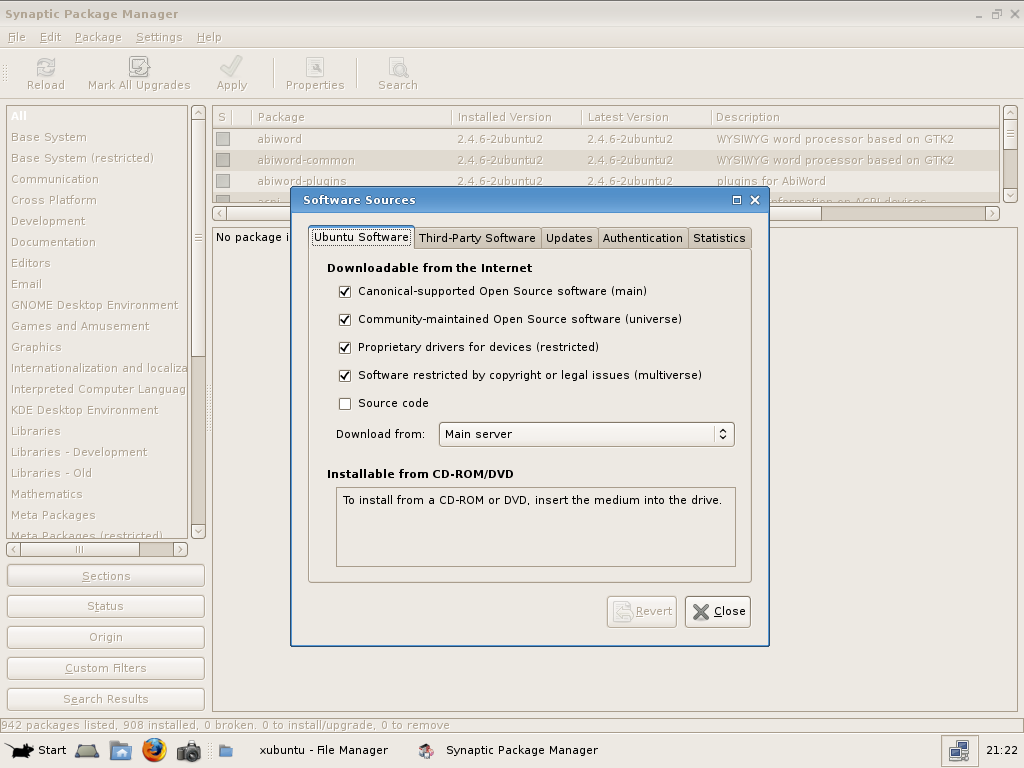Open the Settings menu

tap(159, 37)
